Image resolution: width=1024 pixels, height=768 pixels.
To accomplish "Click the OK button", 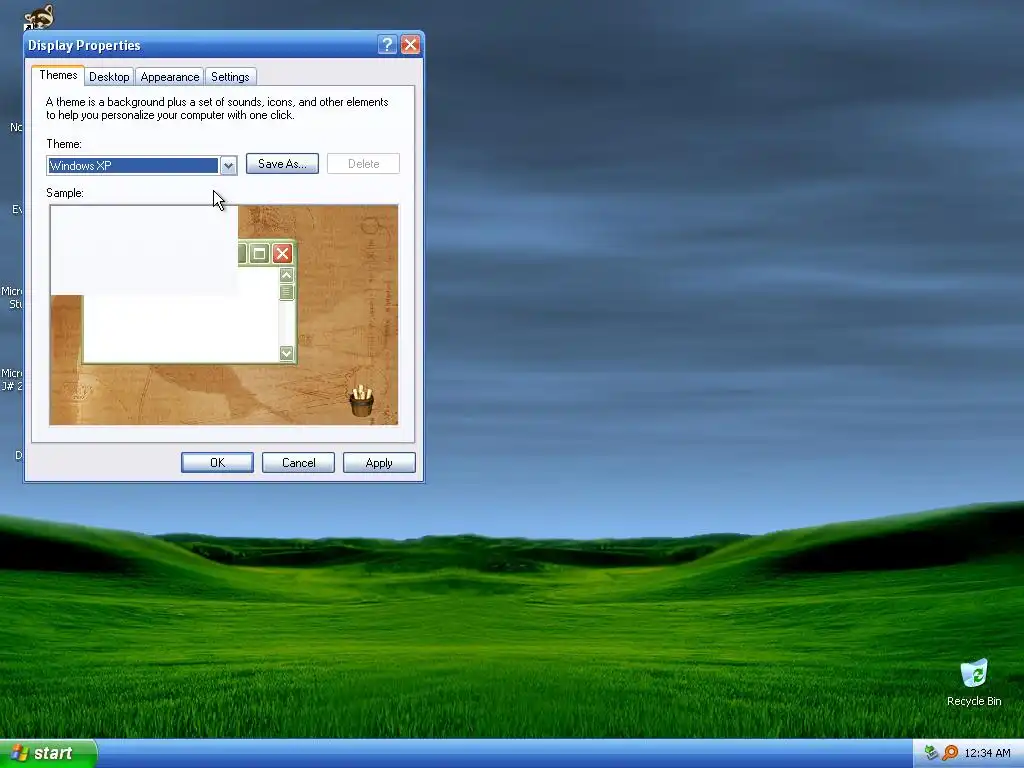I will (217, 462).
